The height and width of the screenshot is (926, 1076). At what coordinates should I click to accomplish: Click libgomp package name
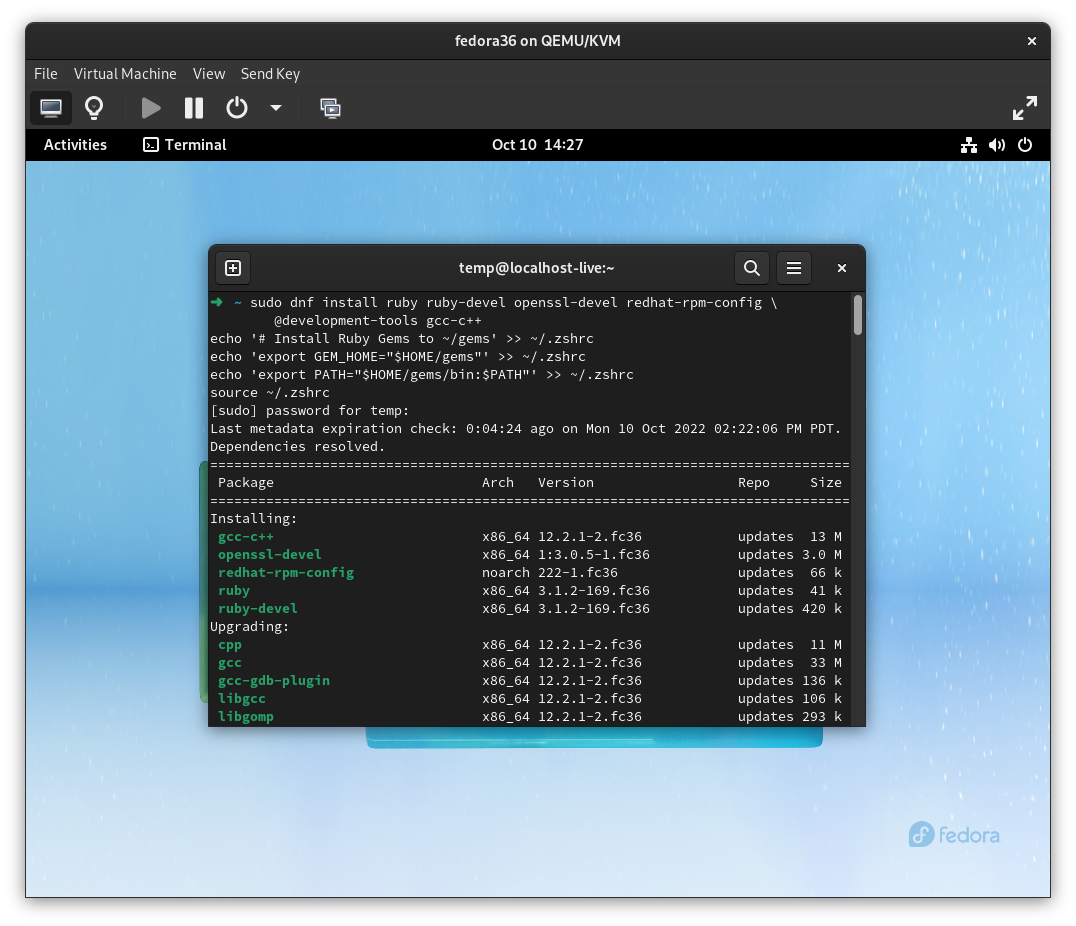[x=246, y=716]
